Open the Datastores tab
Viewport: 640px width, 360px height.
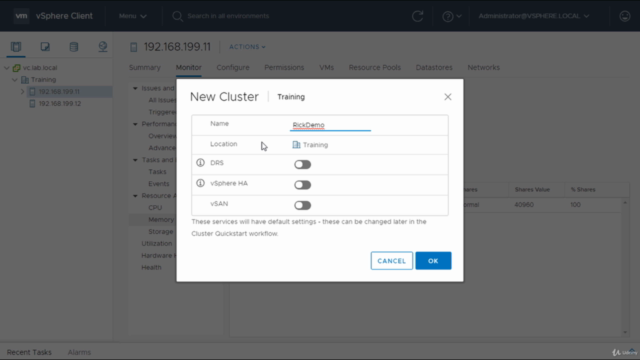point(434,68)
